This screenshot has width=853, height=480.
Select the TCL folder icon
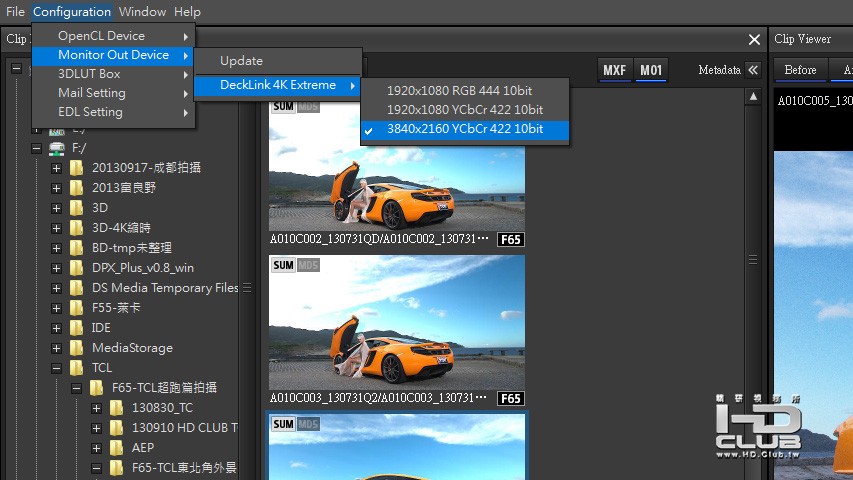click(77, 368)
